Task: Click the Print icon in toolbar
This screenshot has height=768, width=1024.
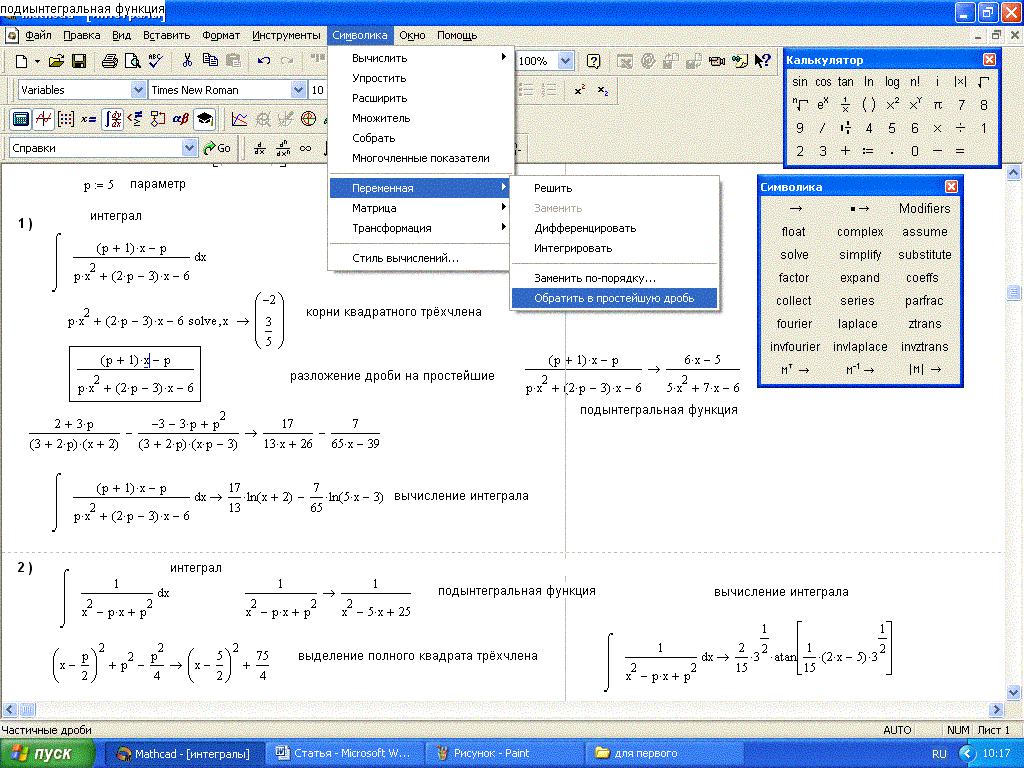Action: pyautogui.click(x=110, y=61)
